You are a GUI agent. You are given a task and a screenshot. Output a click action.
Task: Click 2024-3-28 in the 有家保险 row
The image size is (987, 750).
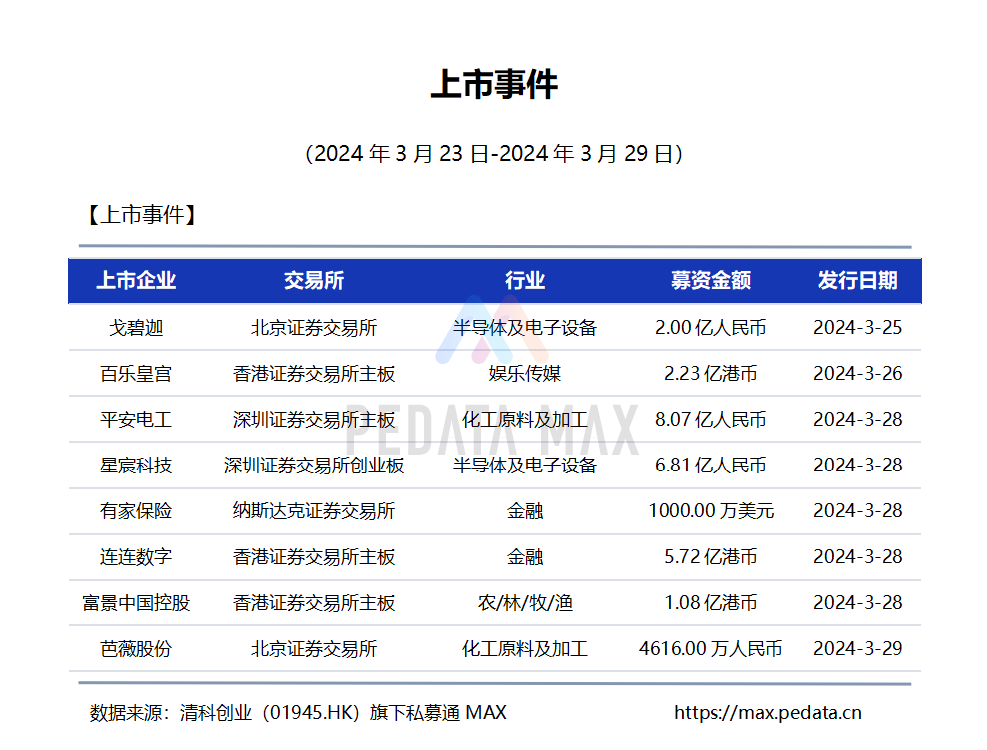857,510
